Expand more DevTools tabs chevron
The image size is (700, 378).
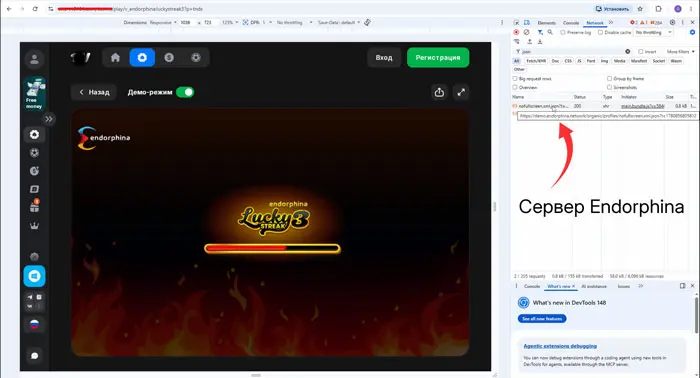click(611, 22)
